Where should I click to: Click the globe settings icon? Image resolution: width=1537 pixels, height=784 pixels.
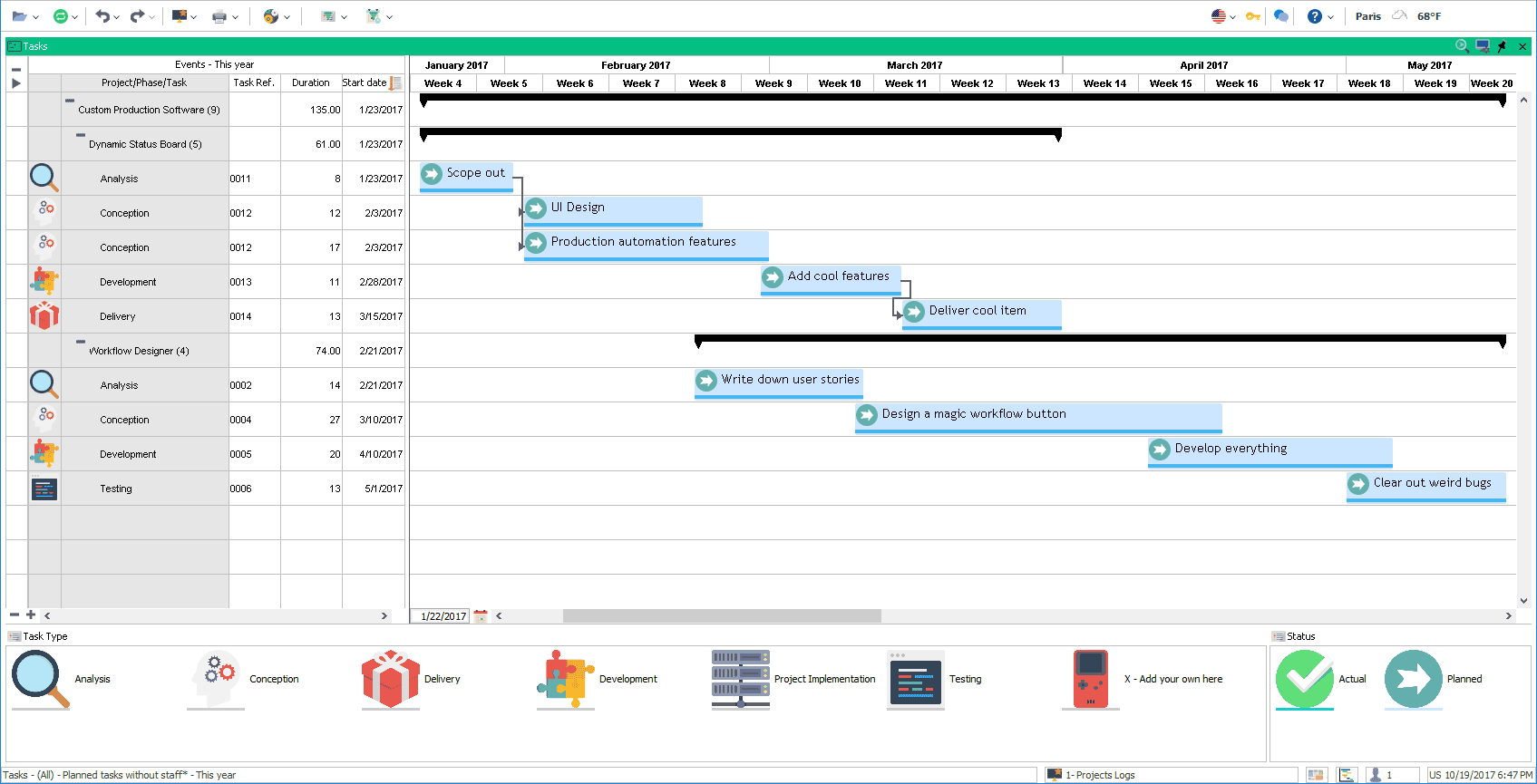pyautogui.click(x=270, y=16)
